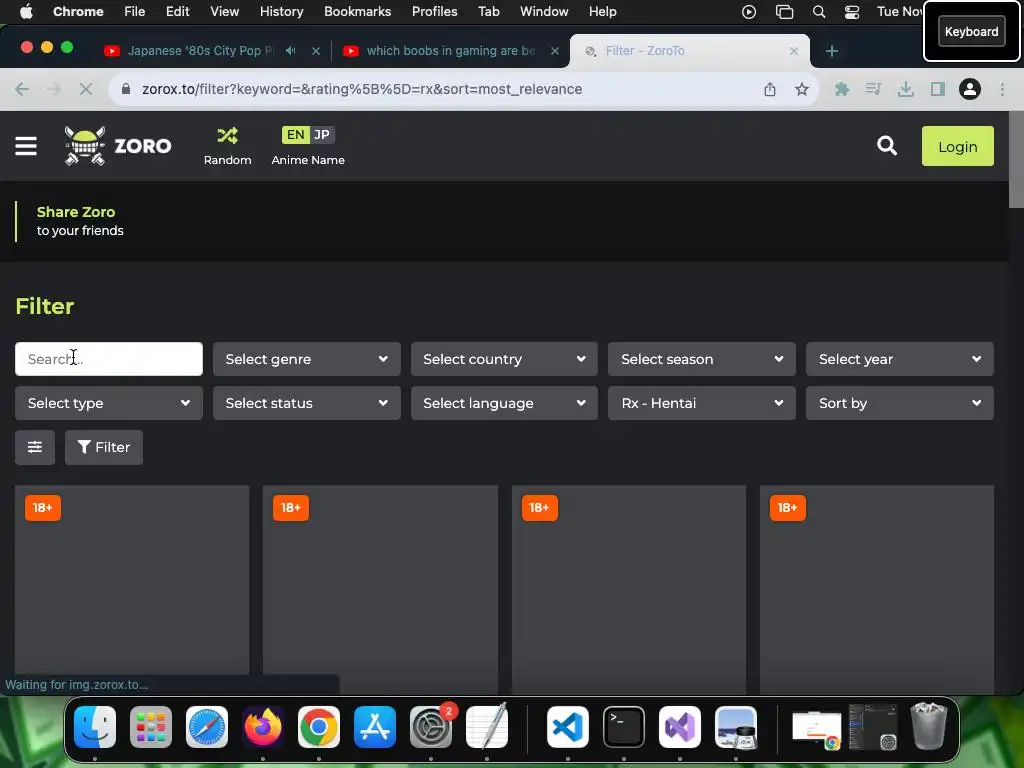Expand the Select language dropdown
The height and width of the screenshot is (768, 1024).
504,403
